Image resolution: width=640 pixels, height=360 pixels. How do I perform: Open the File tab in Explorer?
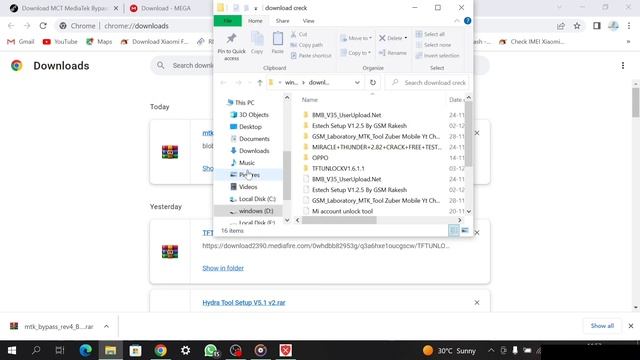click(228, 21)
